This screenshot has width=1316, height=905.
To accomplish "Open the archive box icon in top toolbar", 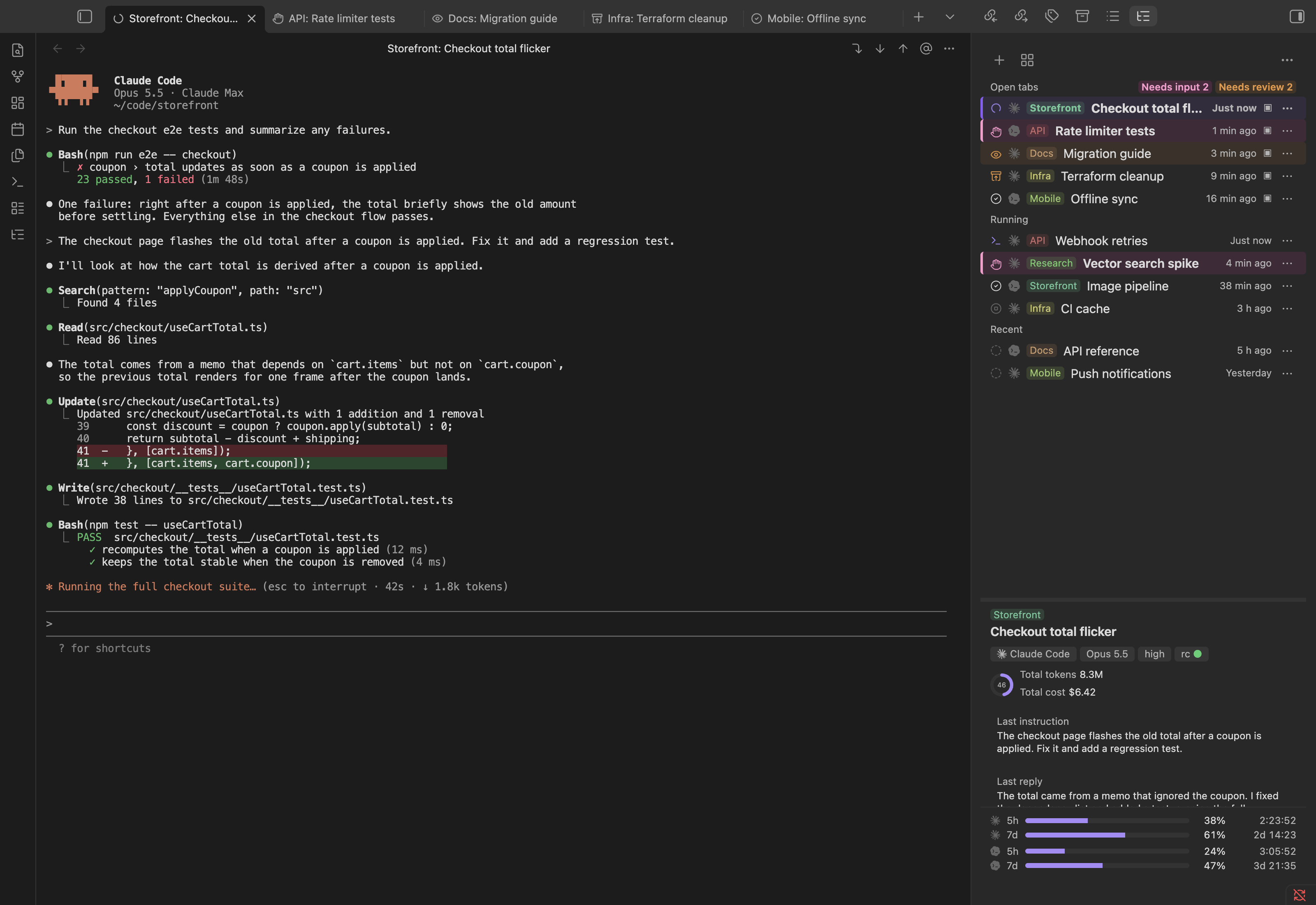I will pos(1082,16).
